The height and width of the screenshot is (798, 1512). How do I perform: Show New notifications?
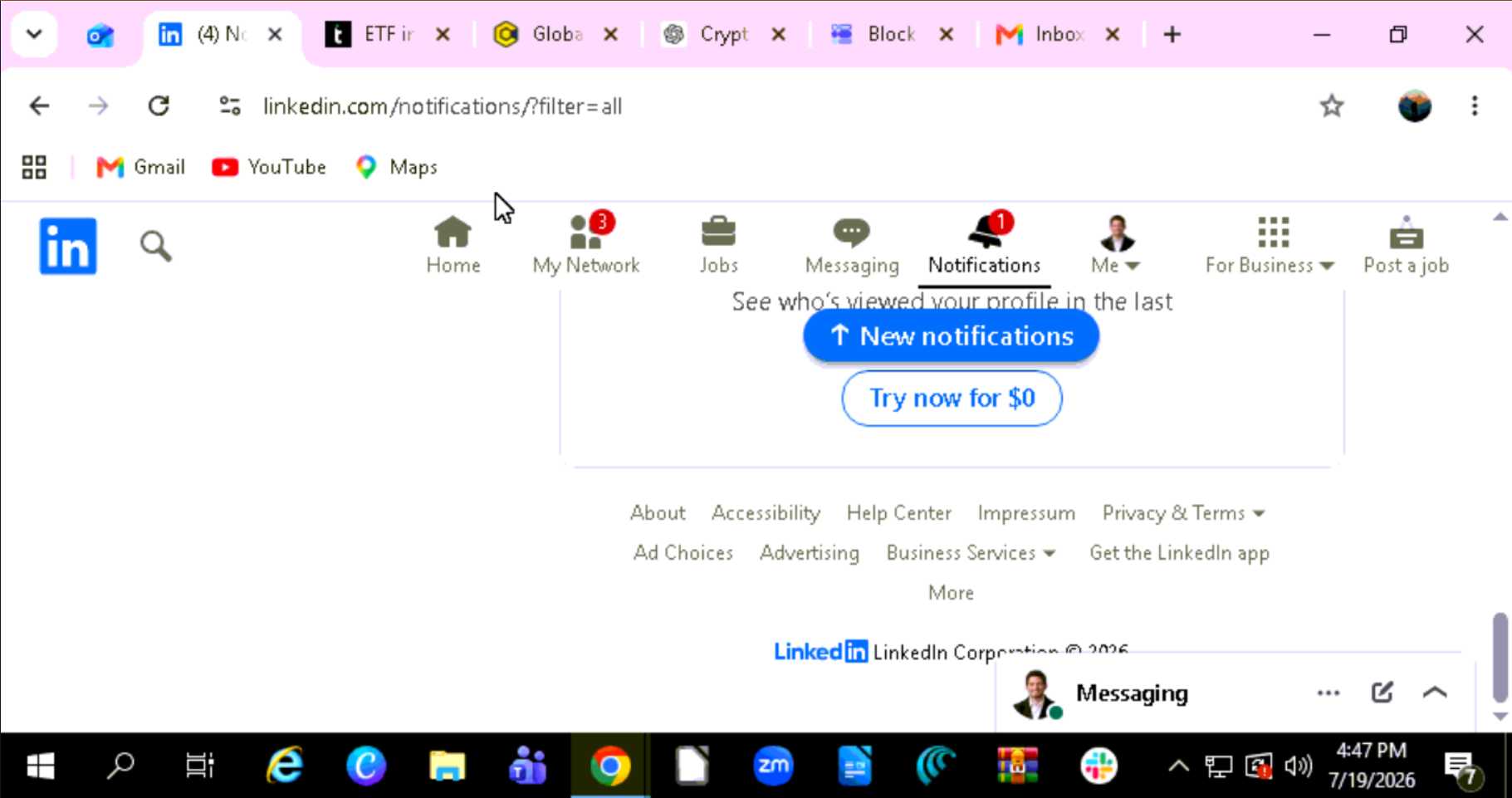pos(952,336)
